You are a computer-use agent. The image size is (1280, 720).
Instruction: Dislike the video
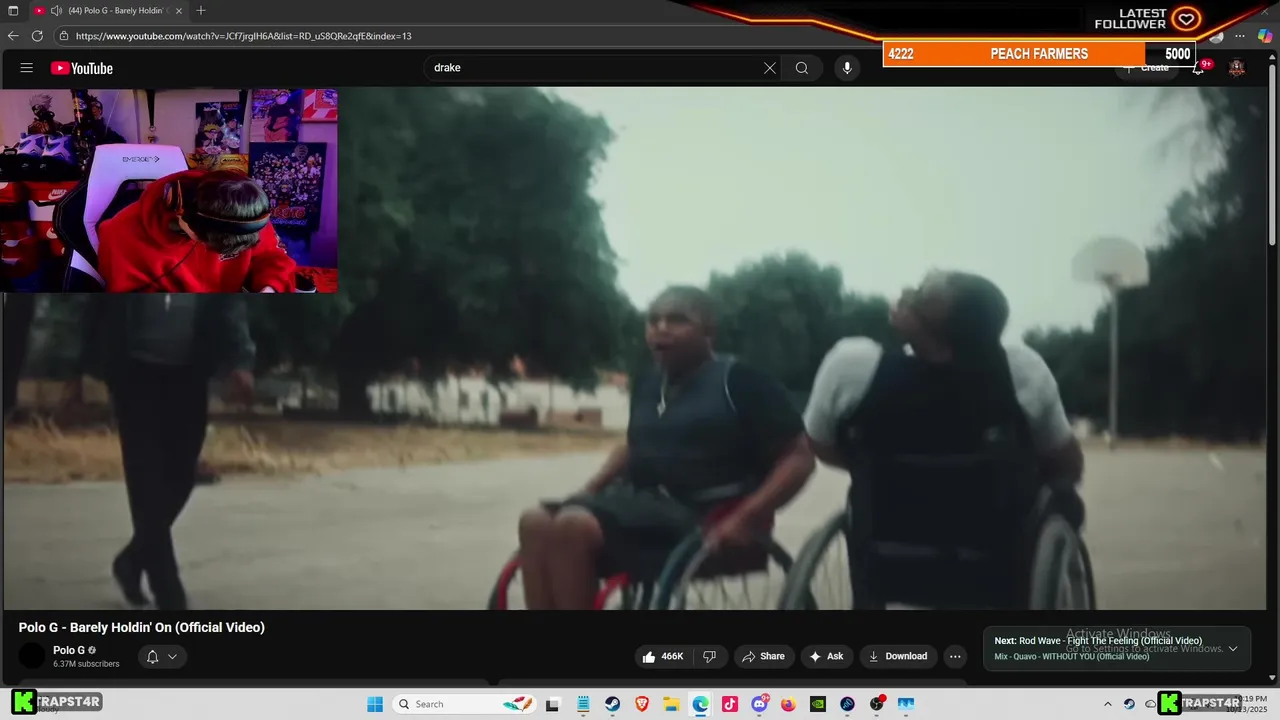710,657
